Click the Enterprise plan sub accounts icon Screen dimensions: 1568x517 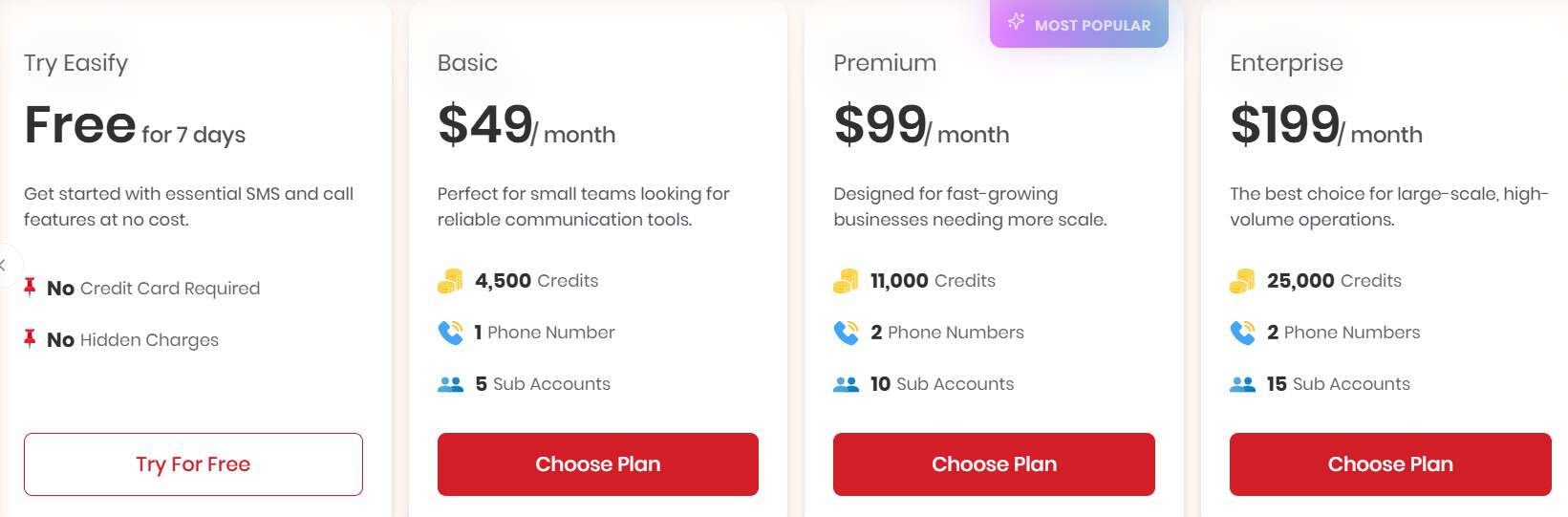point(1242,384)
